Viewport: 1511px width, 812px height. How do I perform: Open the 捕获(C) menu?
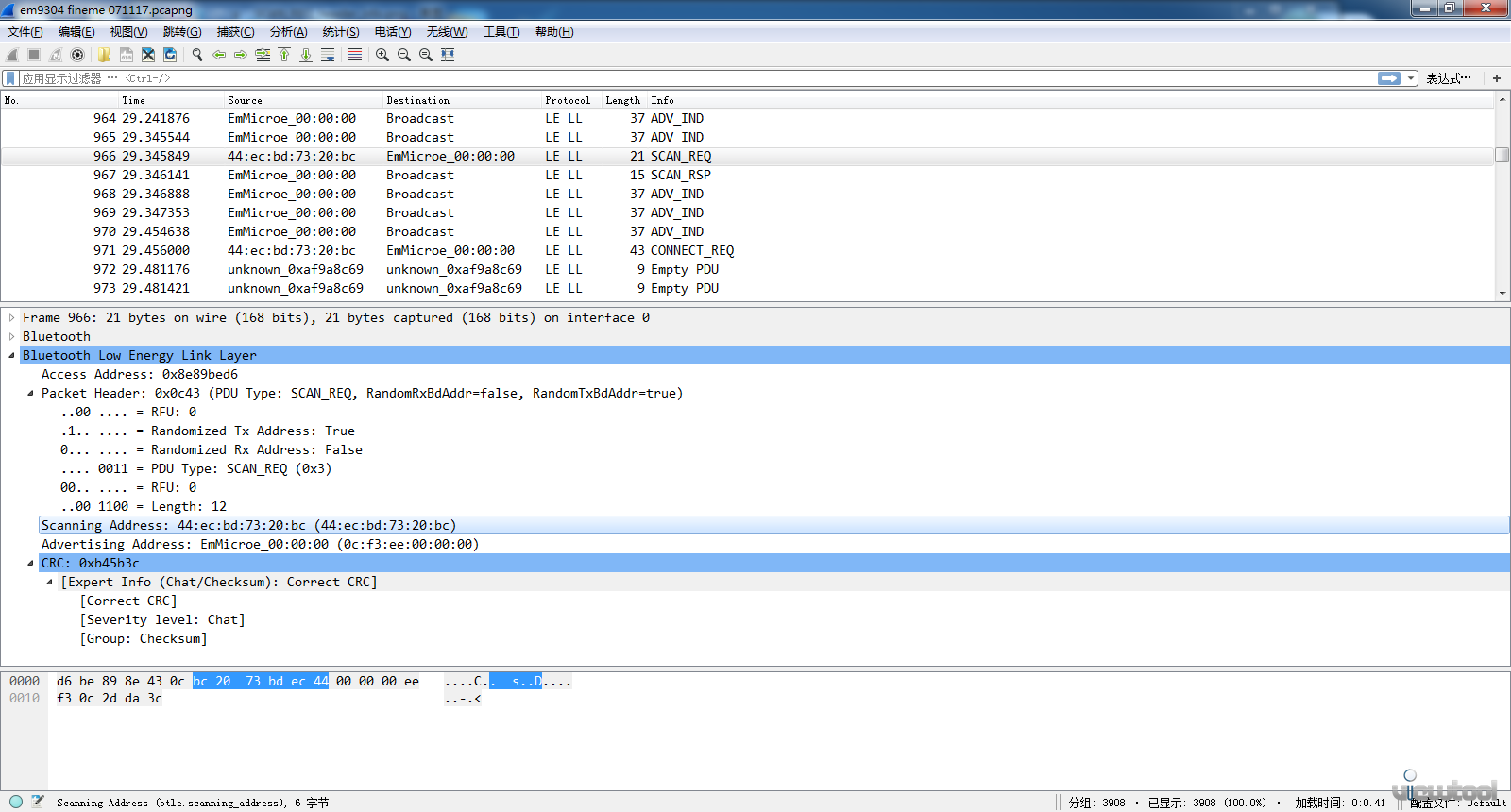pos(235,32)
